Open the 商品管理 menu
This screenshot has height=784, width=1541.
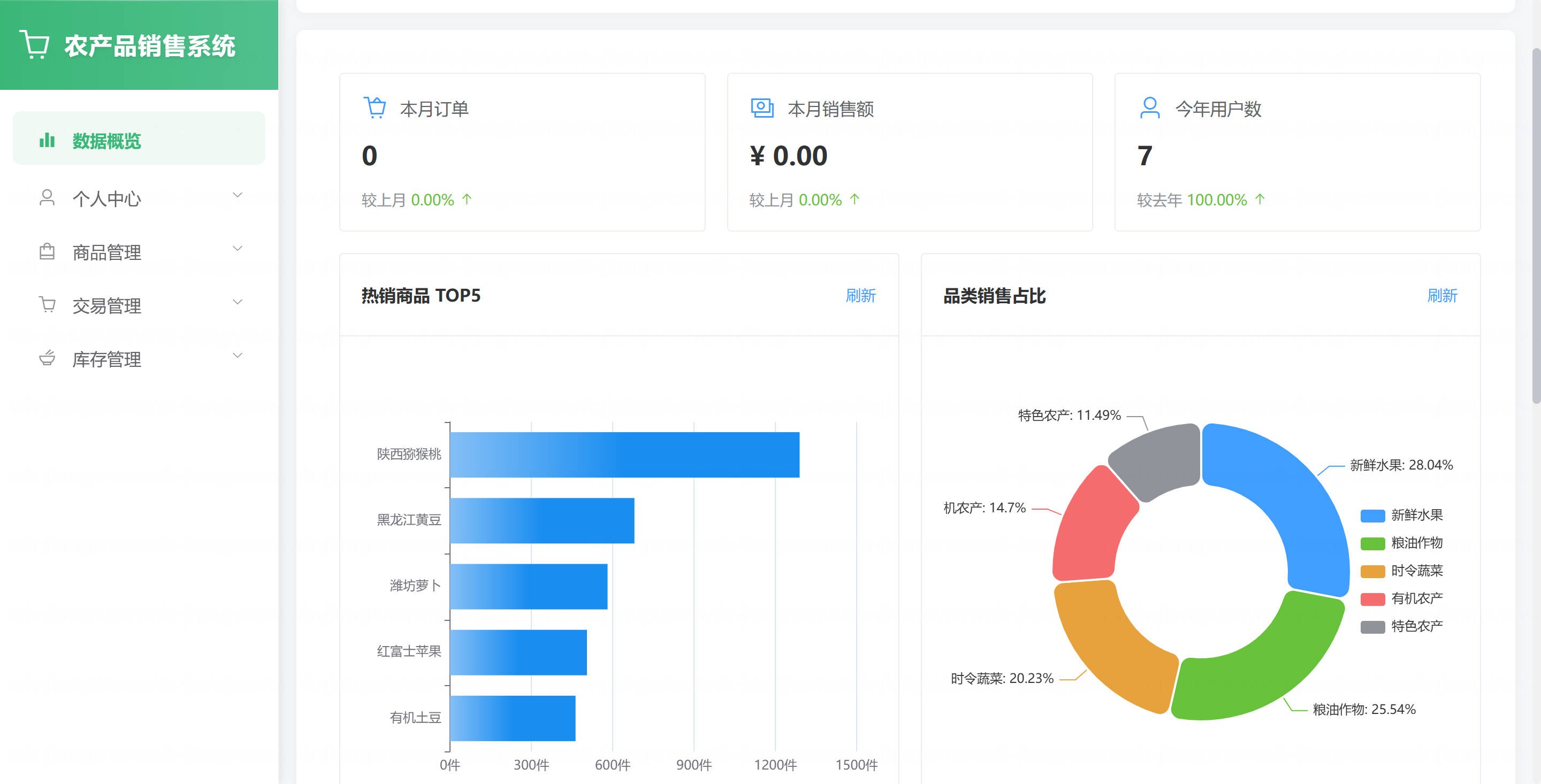(139, 252)
